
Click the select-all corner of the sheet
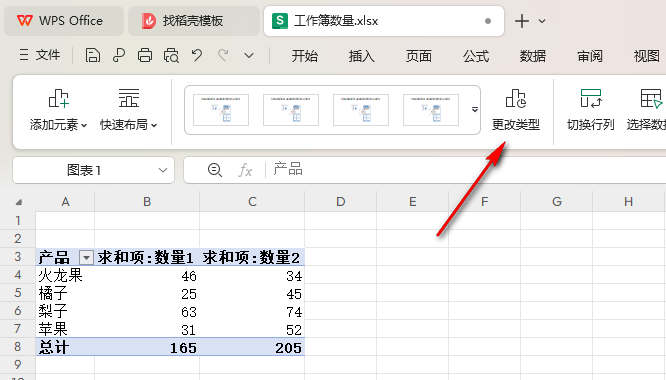[x=18, y=202]
